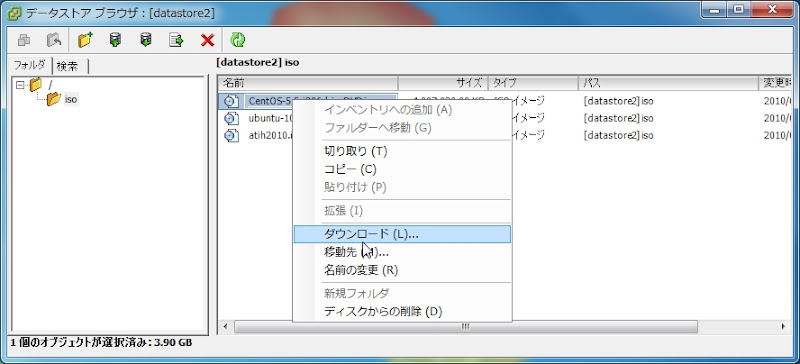Click the green refresh icon
Screen dimensions: 800x364
click(238, 39)
